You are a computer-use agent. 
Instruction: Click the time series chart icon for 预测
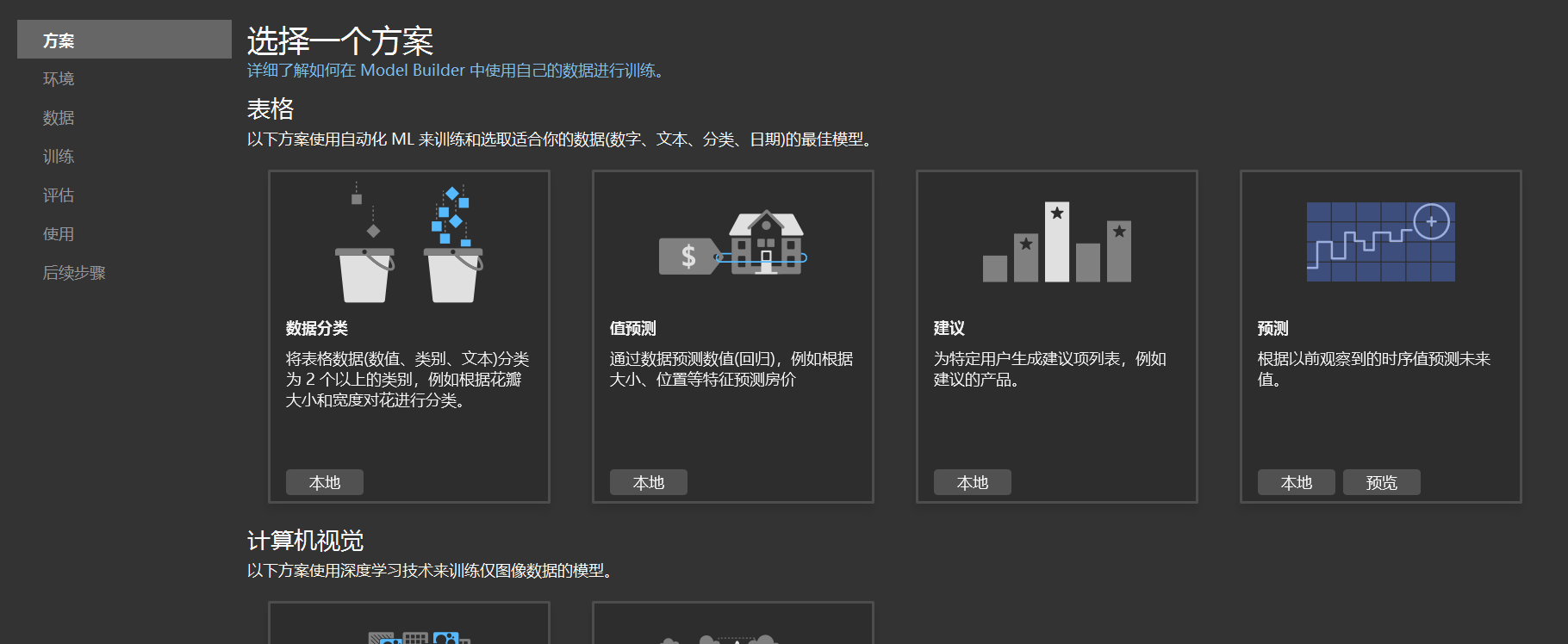click(x=1381, y=242)
